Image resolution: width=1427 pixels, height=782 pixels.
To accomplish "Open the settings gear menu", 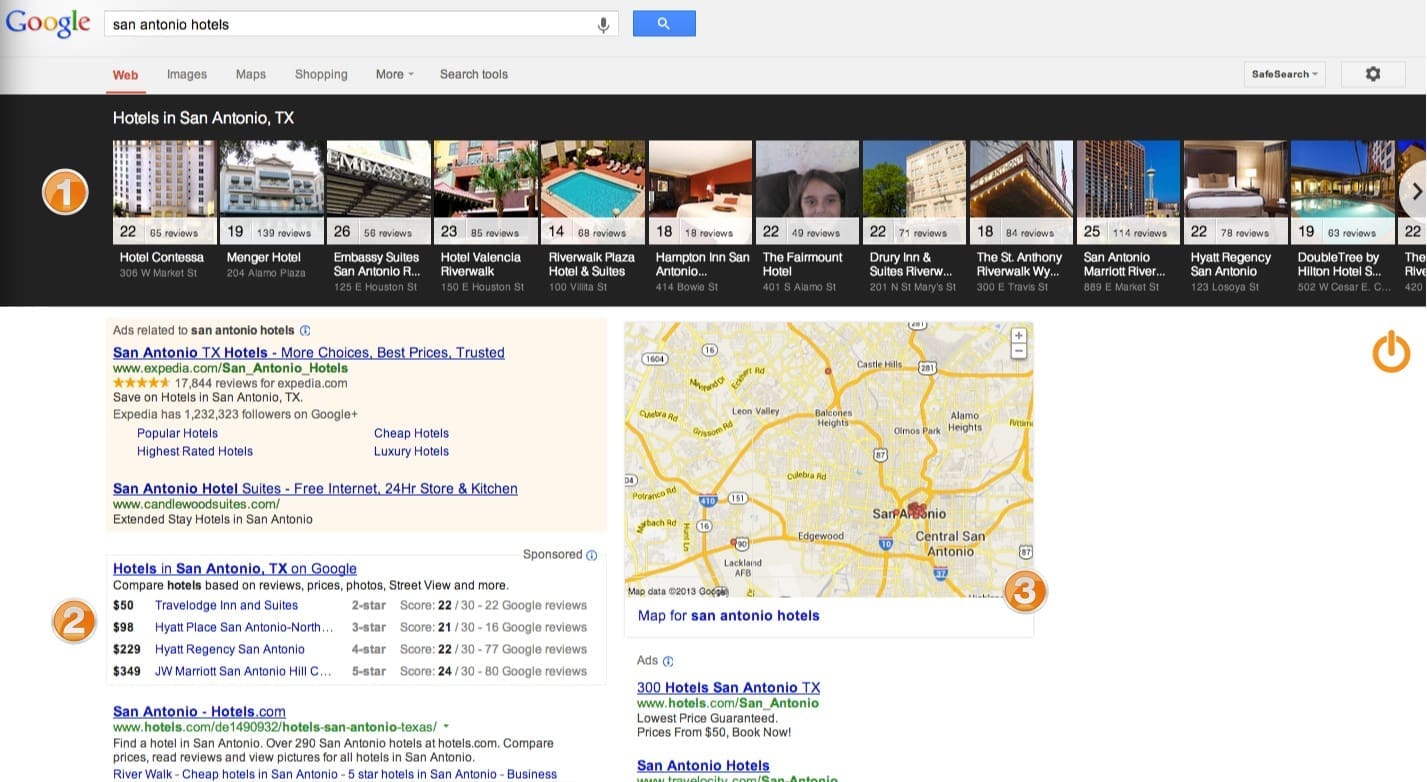I will point(1372,74).
